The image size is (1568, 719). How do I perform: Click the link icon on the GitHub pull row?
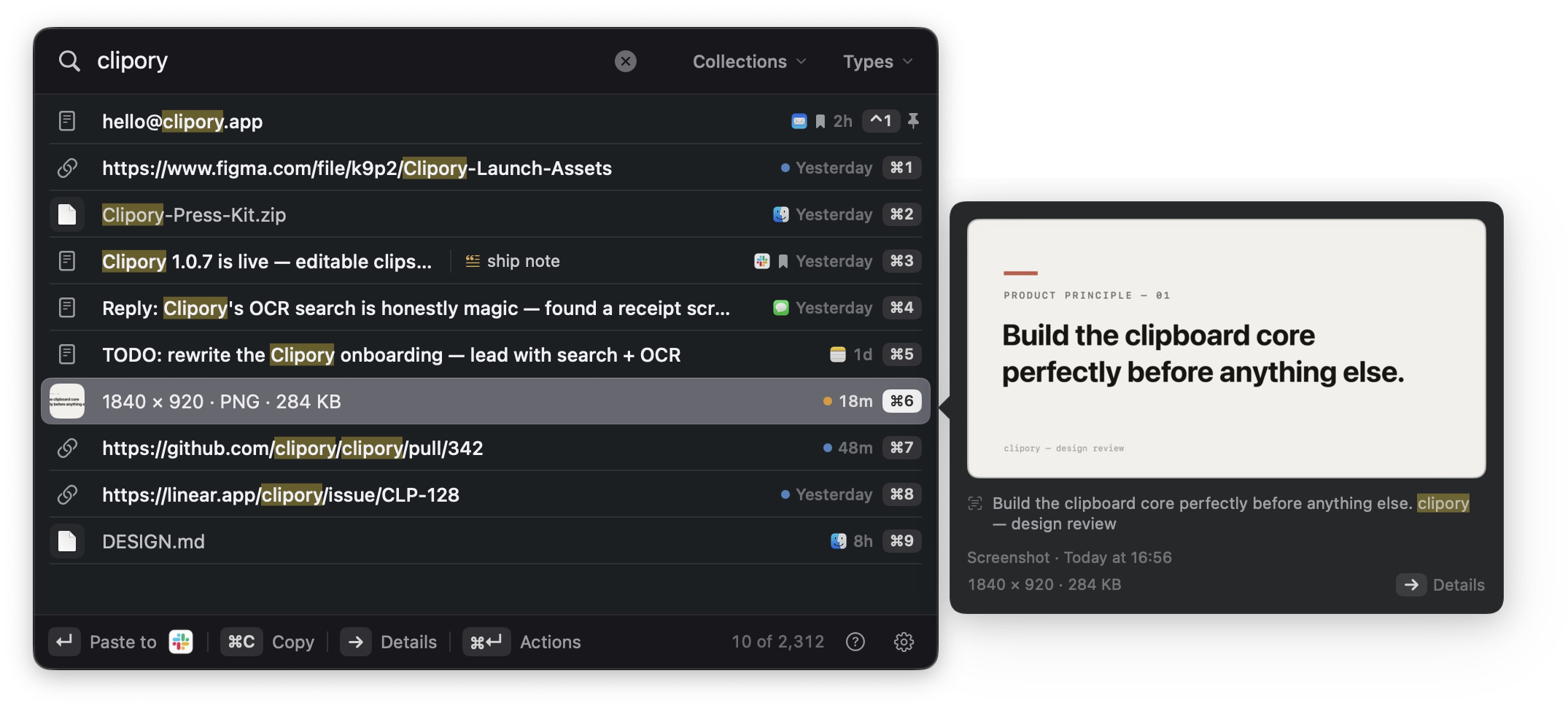click(x=67, y=448)
